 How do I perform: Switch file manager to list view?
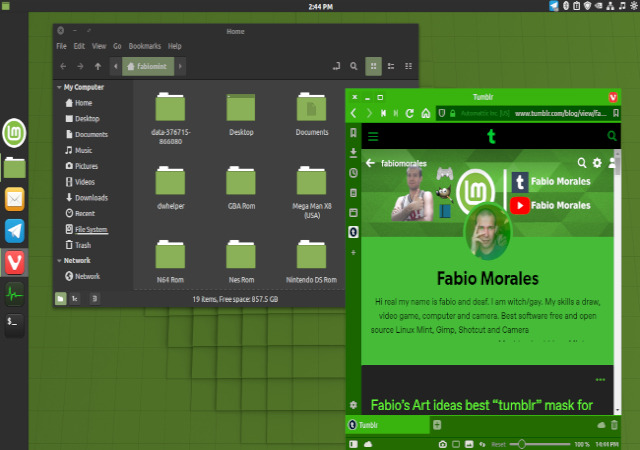[391, 66]
